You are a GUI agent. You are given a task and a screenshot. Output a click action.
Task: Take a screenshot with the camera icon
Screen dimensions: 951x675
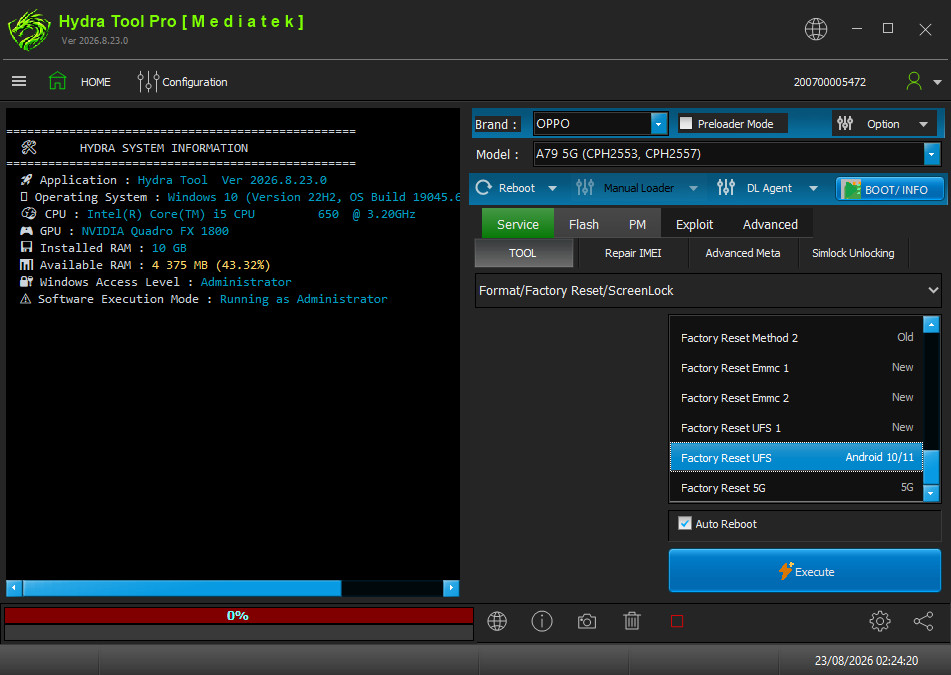pos(586,621)
